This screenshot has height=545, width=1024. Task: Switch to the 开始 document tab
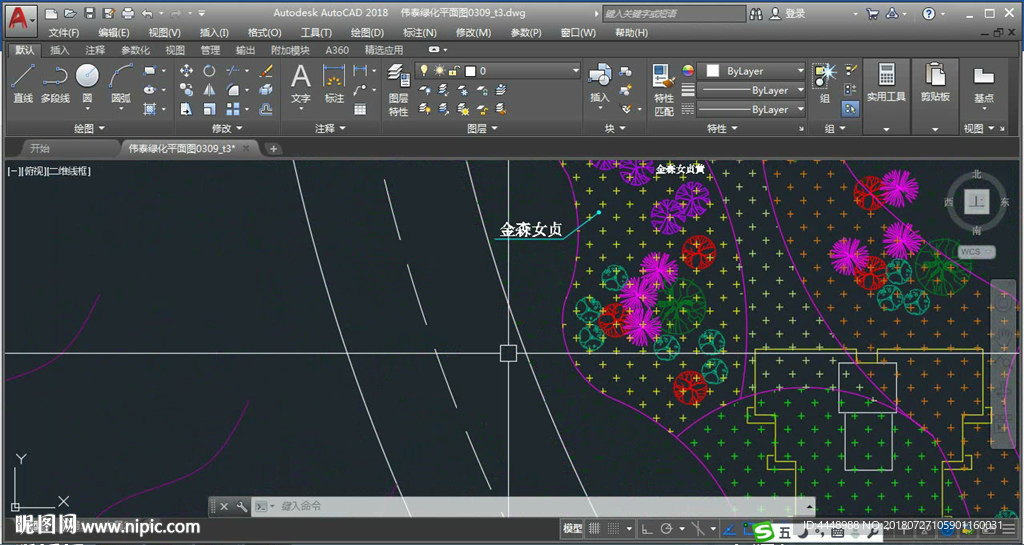[x=40, y=149]
